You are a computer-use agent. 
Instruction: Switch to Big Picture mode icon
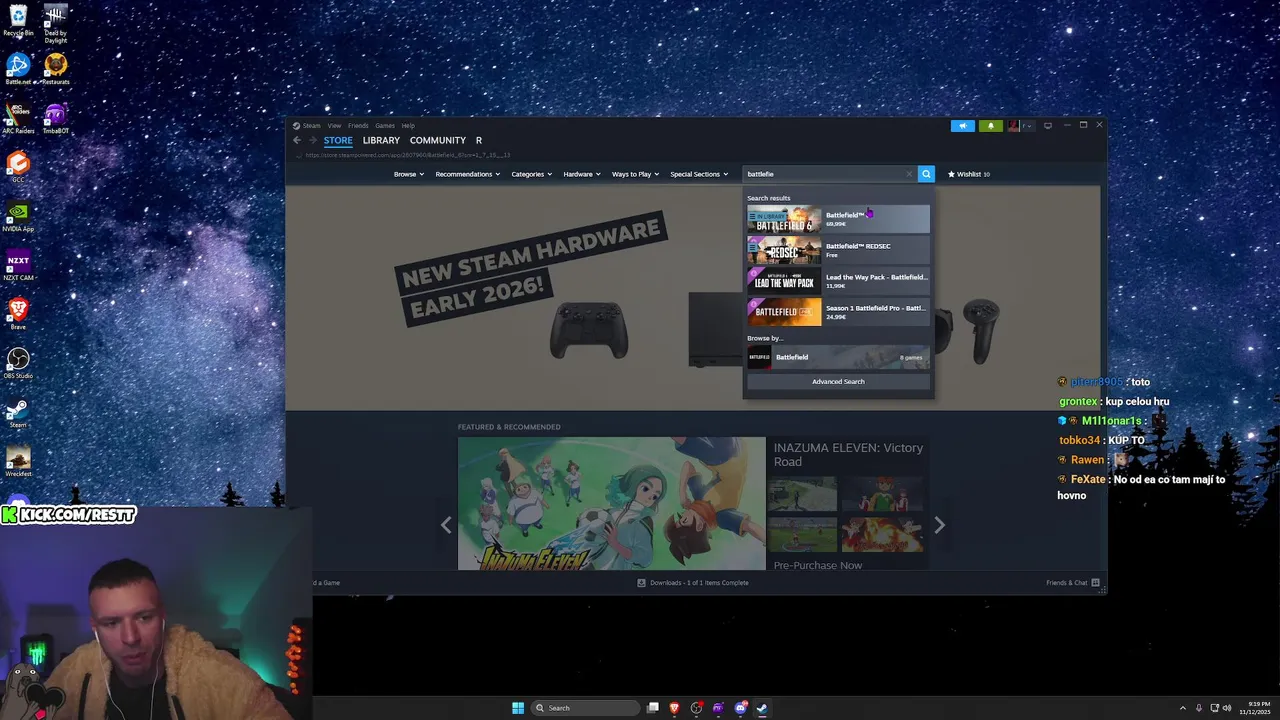click(1048, 126)
